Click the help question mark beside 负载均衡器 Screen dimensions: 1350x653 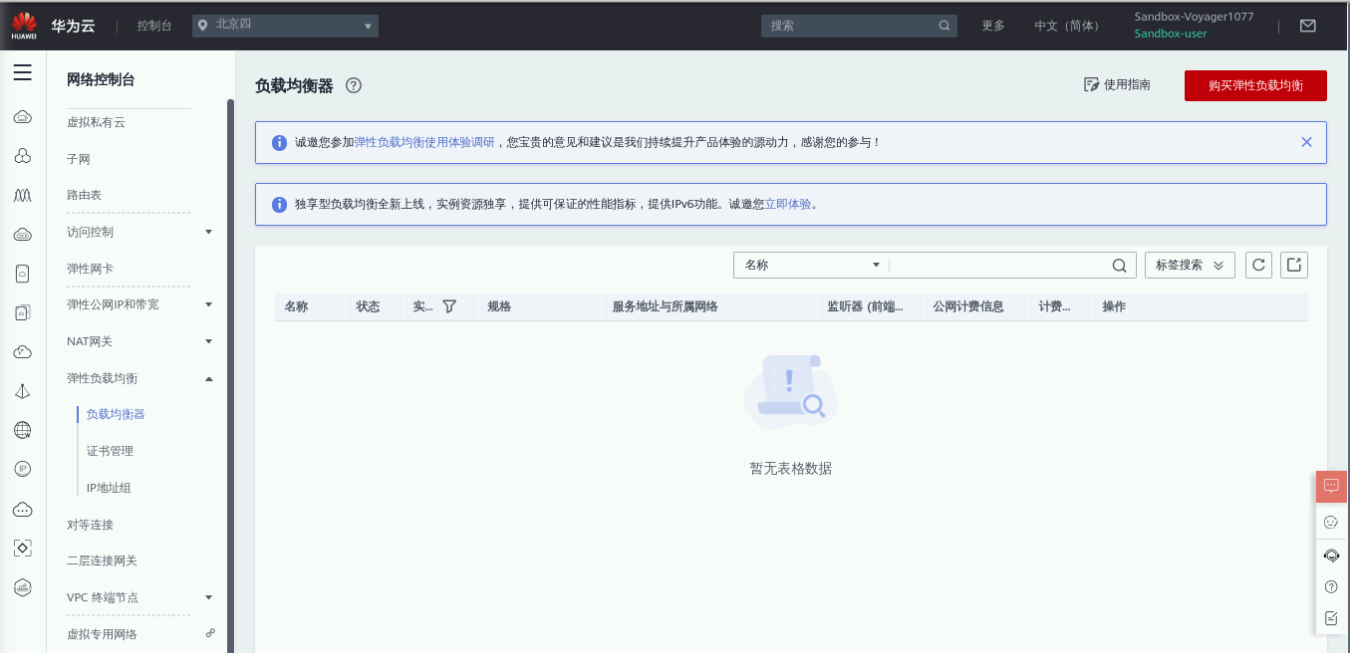point(353,86)
